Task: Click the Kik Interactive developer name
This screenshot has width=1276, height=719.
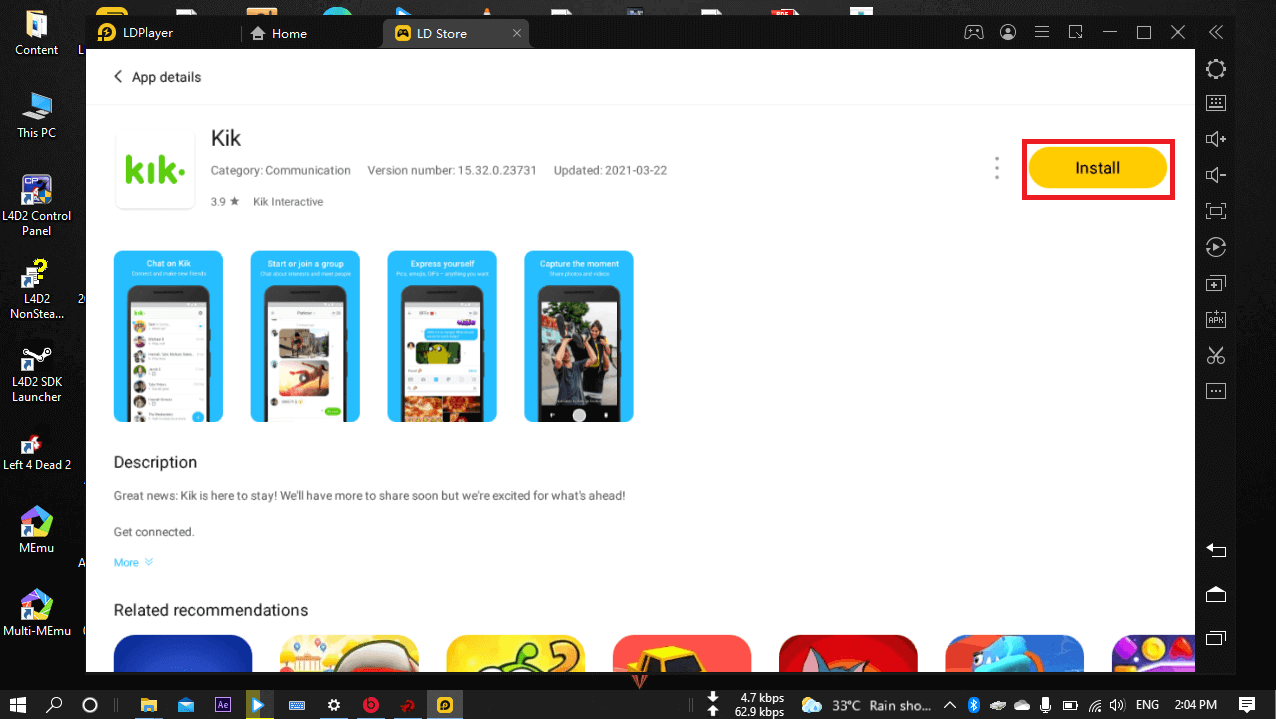Action: coord(288,202)
